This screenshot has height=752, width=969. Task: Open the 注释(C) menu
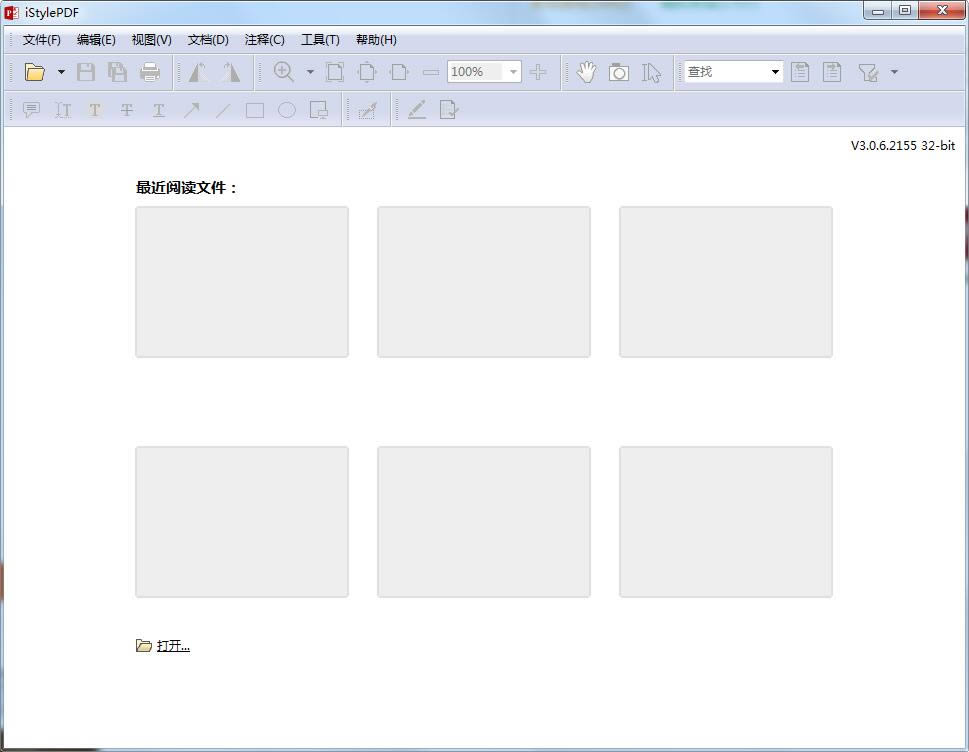point(264,40)
